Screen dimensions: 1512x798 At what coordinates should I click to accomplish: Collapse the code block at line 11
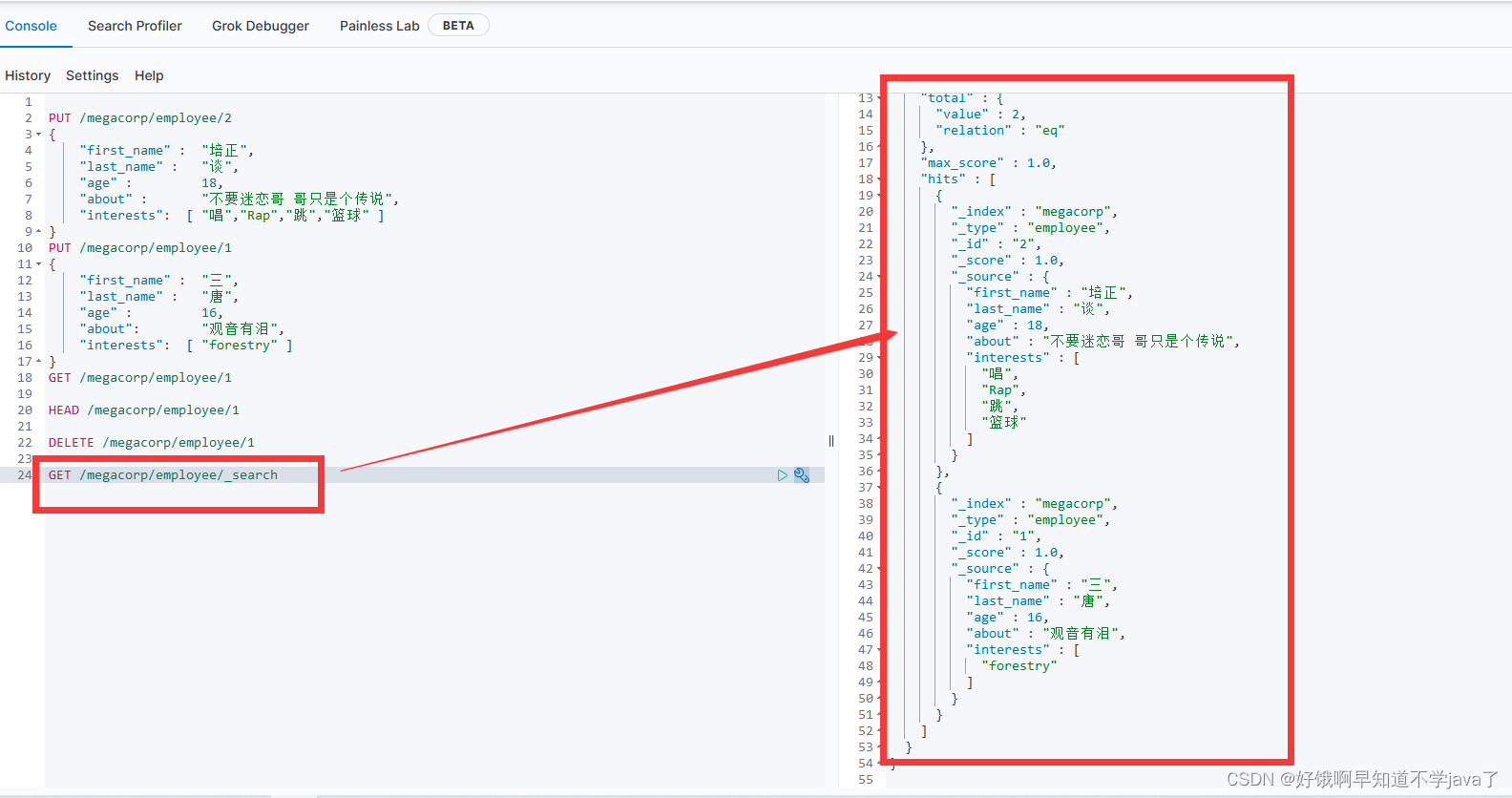point(38,264)
